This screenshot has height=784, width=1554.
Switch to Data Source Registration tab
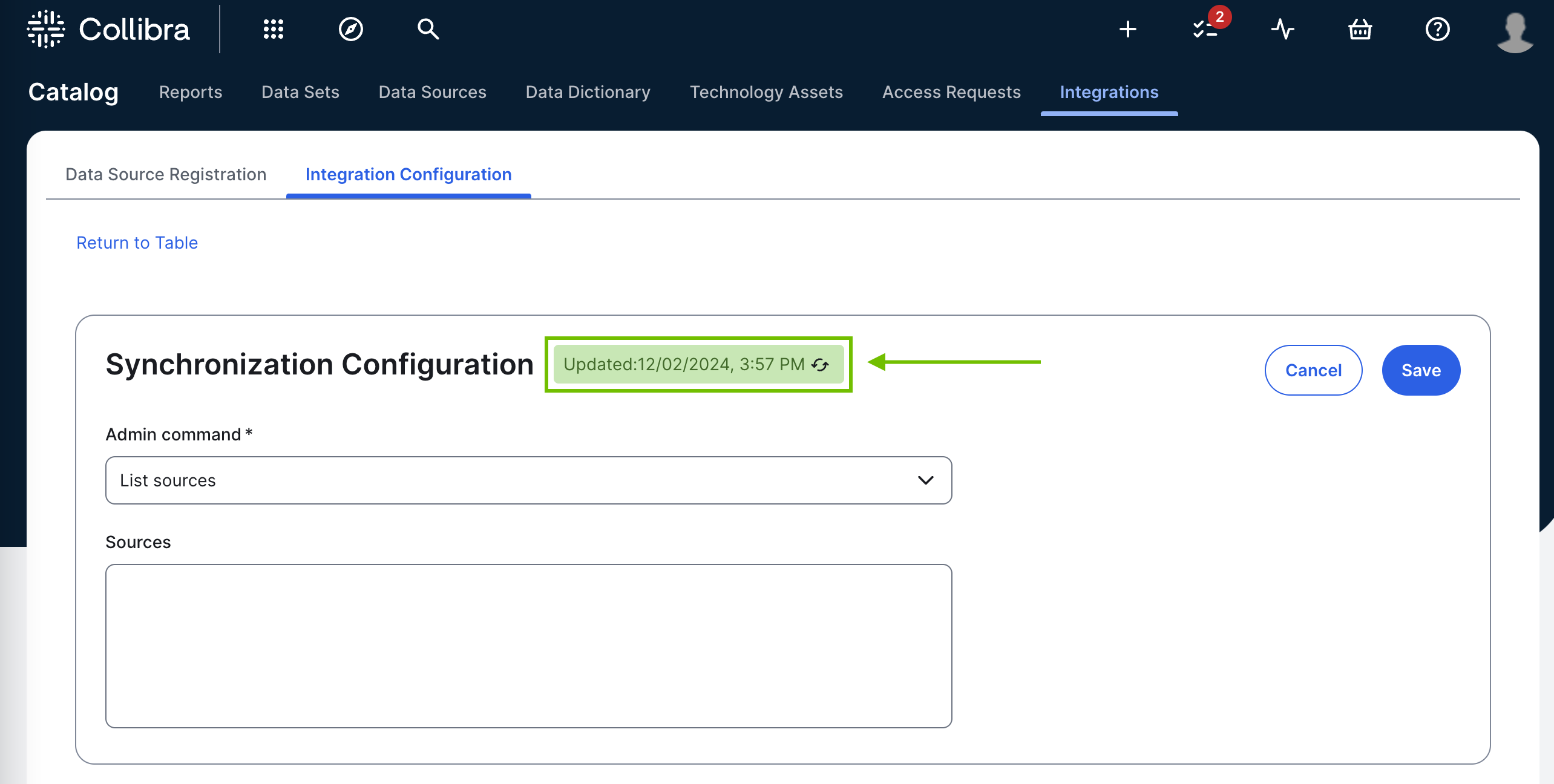(166, 174)
